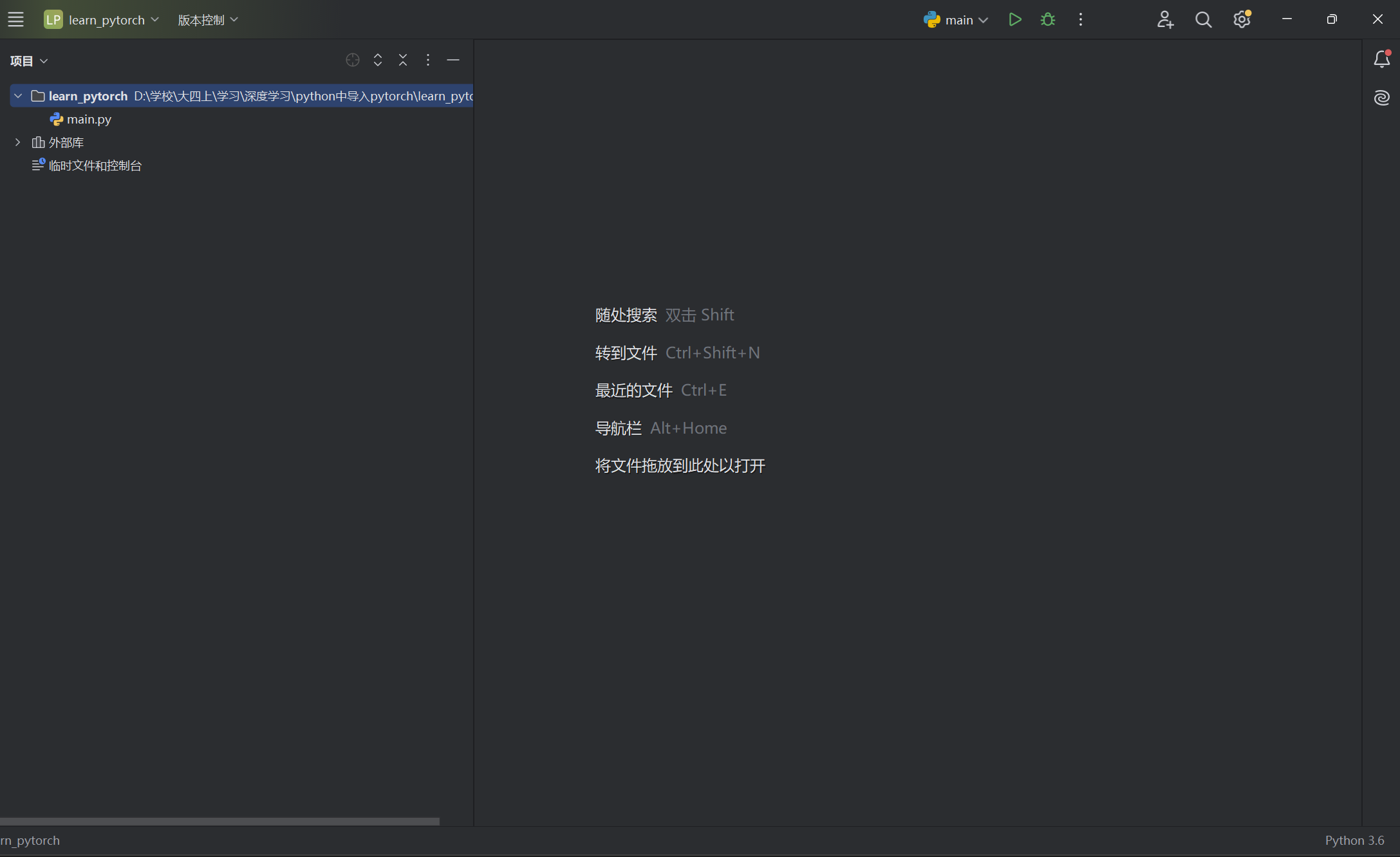This screenshot has height=857, width=1400.
Task: Open Search Everywhere magnifier icon
Action: click(1203, 20)
